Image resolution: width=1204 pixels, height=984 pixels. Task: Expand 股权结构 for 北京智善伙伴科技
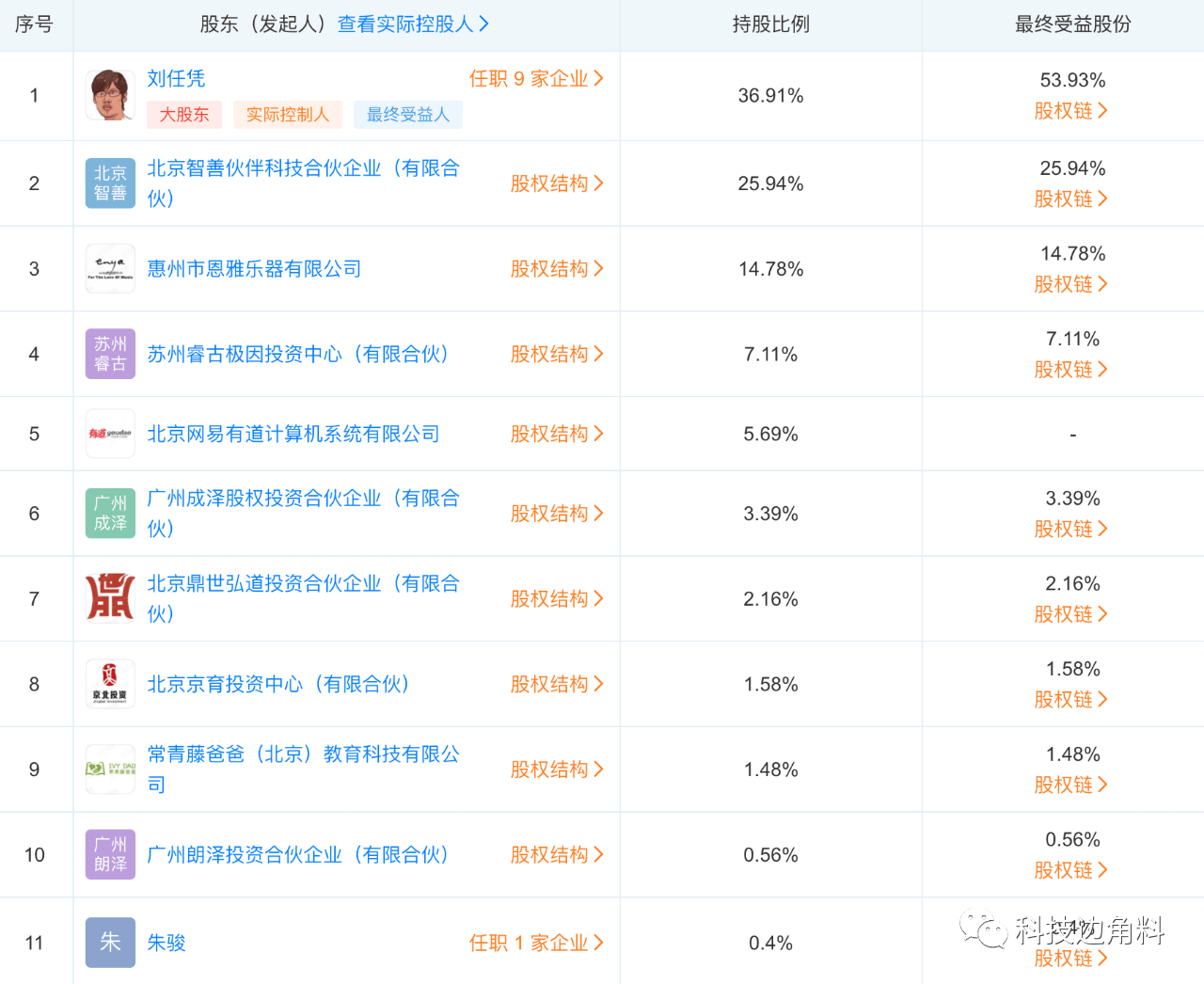(557, 183)
